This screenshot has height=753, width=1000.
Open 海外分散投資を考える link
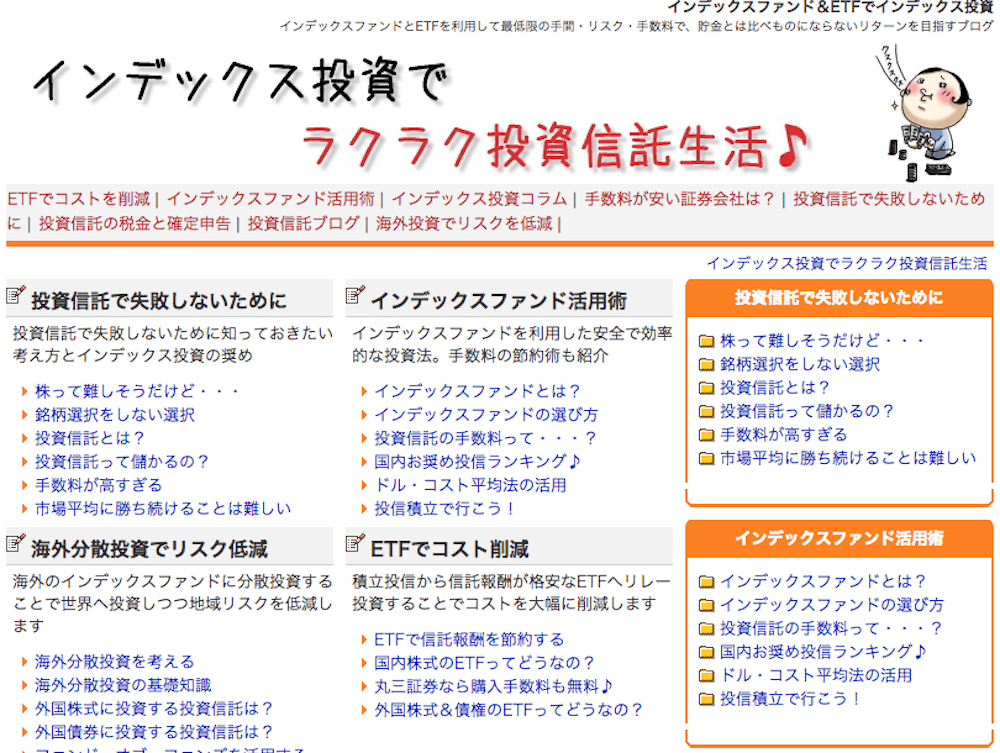[114, 662]
